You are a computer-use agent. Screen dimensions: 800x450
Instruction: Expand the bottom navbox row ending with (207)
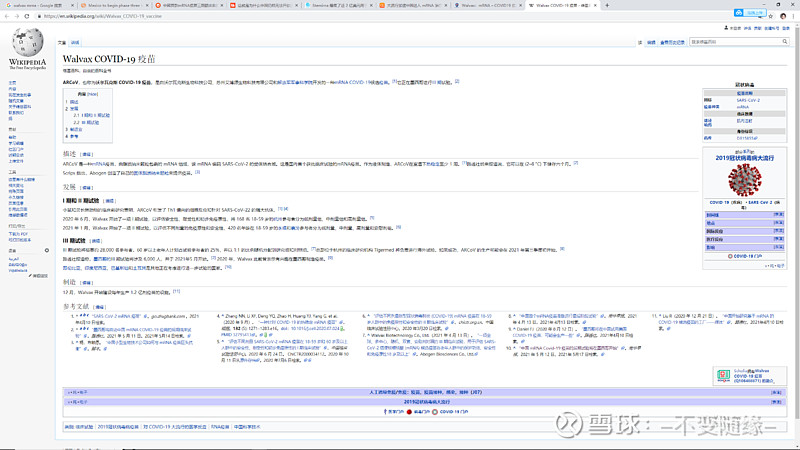(776, 392)
